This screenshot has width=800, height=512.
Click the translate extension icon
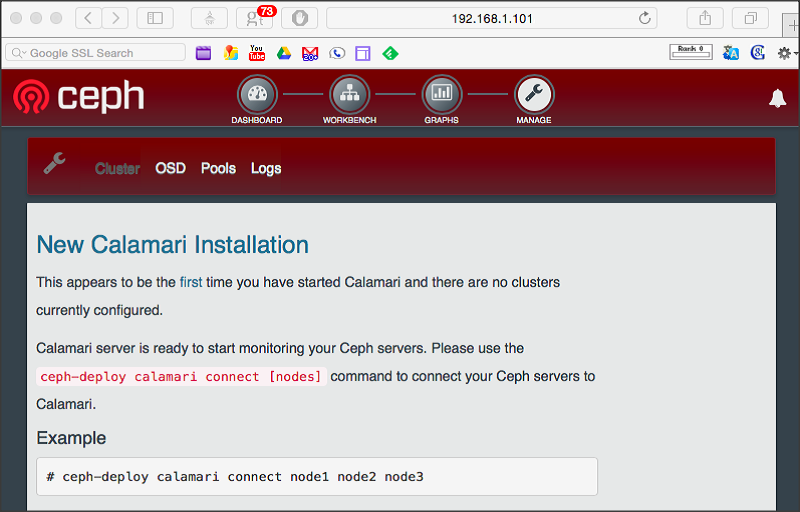(x=731, y=53)
